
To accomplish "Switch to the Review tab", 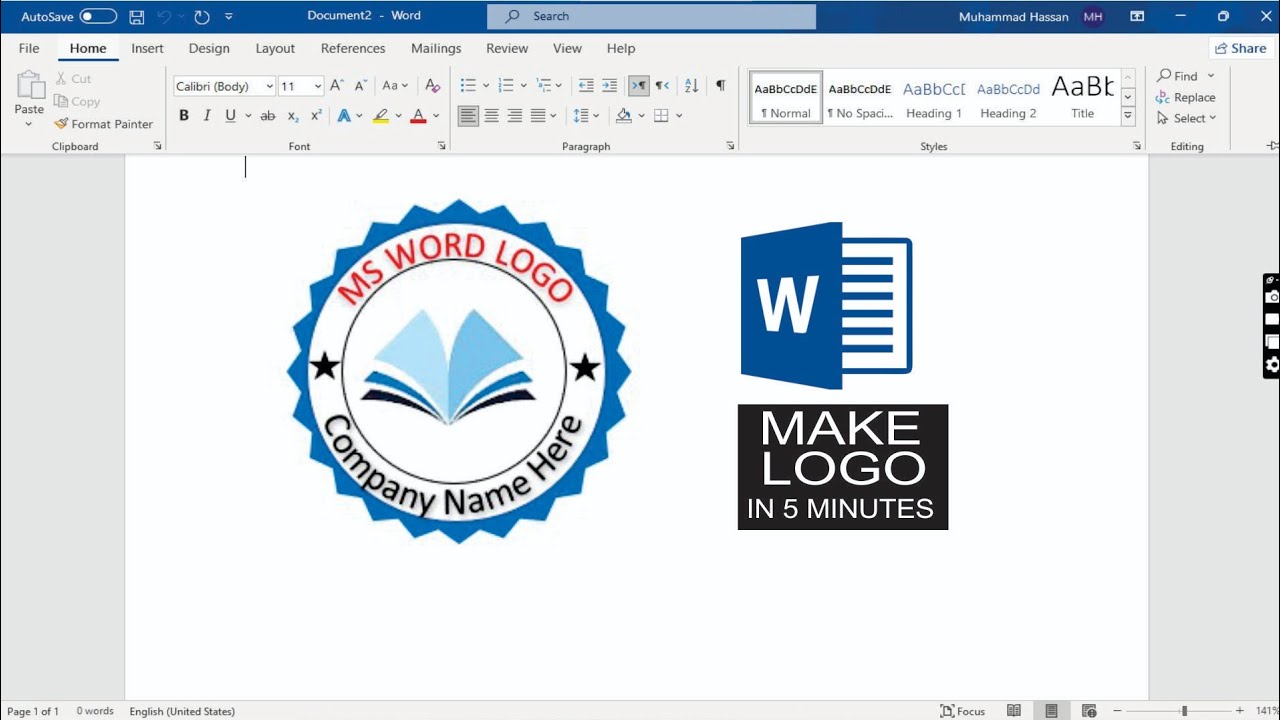I will coord(507,48).
